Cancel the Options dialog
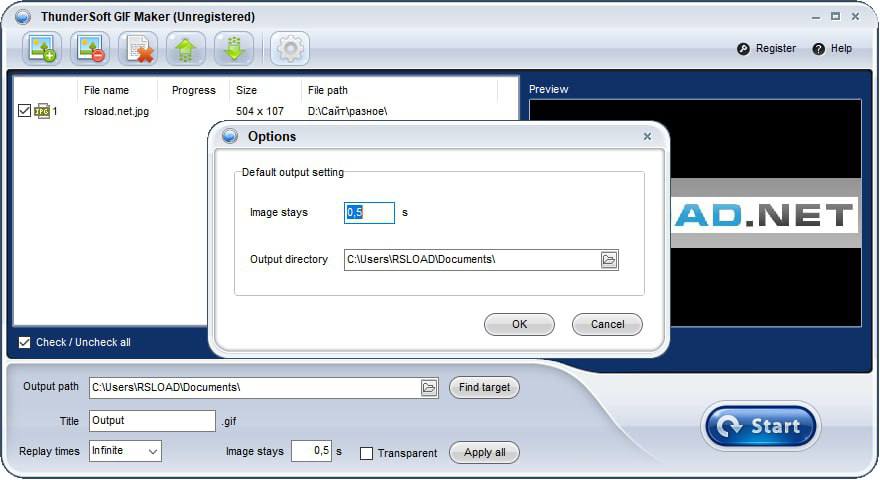Screen dimensions: 880x480 click(x=607, y=324)
